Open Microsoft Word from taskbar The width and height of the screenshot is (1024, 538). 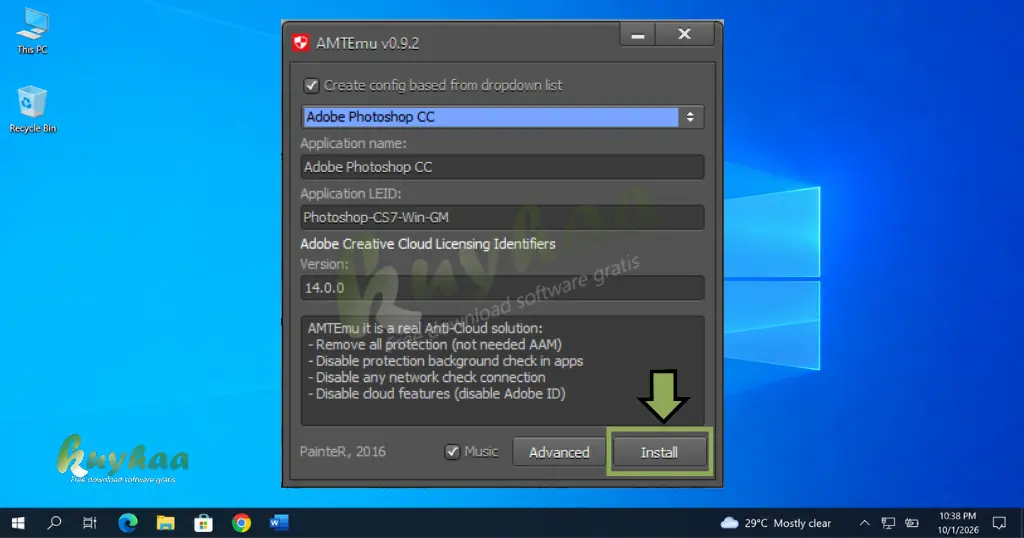pyautogui.click(x=280, y=523)
